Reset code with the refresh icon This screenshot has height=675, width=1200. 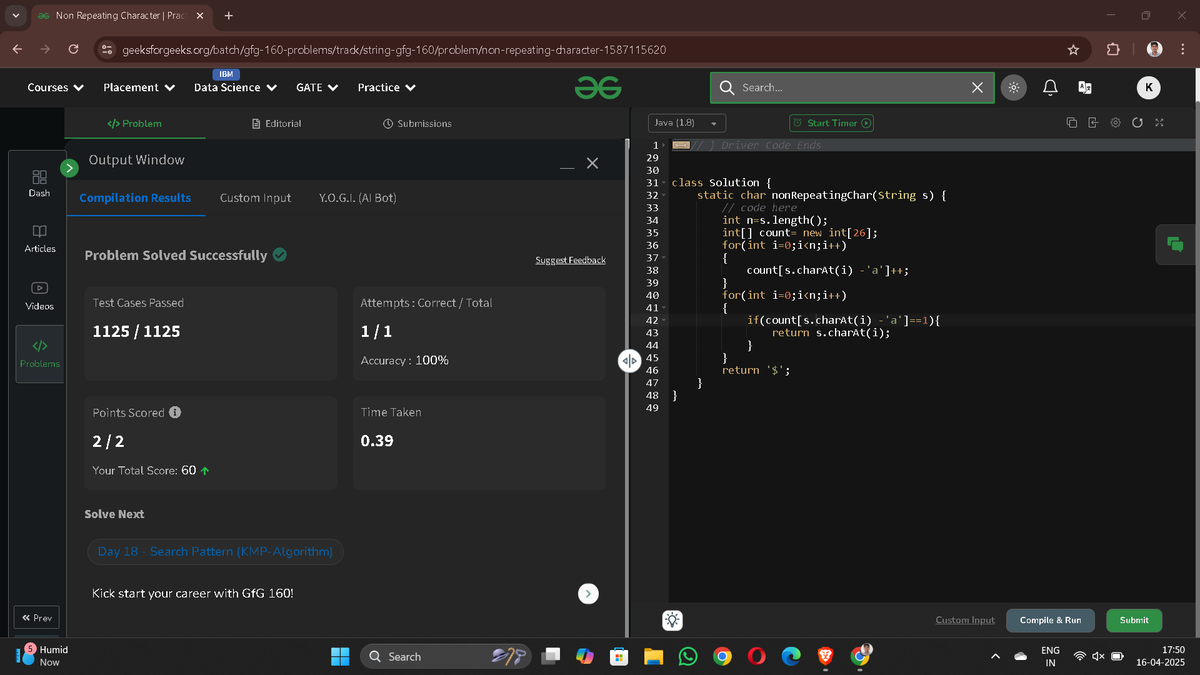click(1137, 123)
